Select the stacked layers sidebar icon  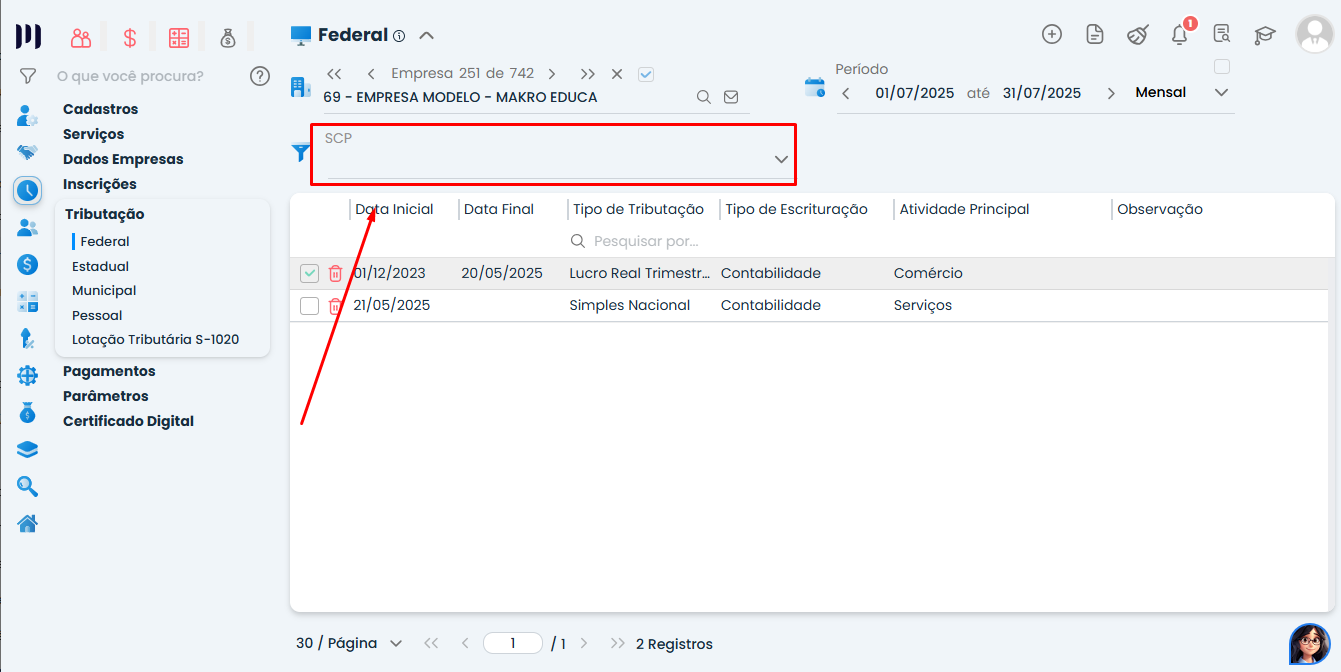pyautogui.click(x=27, y=449)
